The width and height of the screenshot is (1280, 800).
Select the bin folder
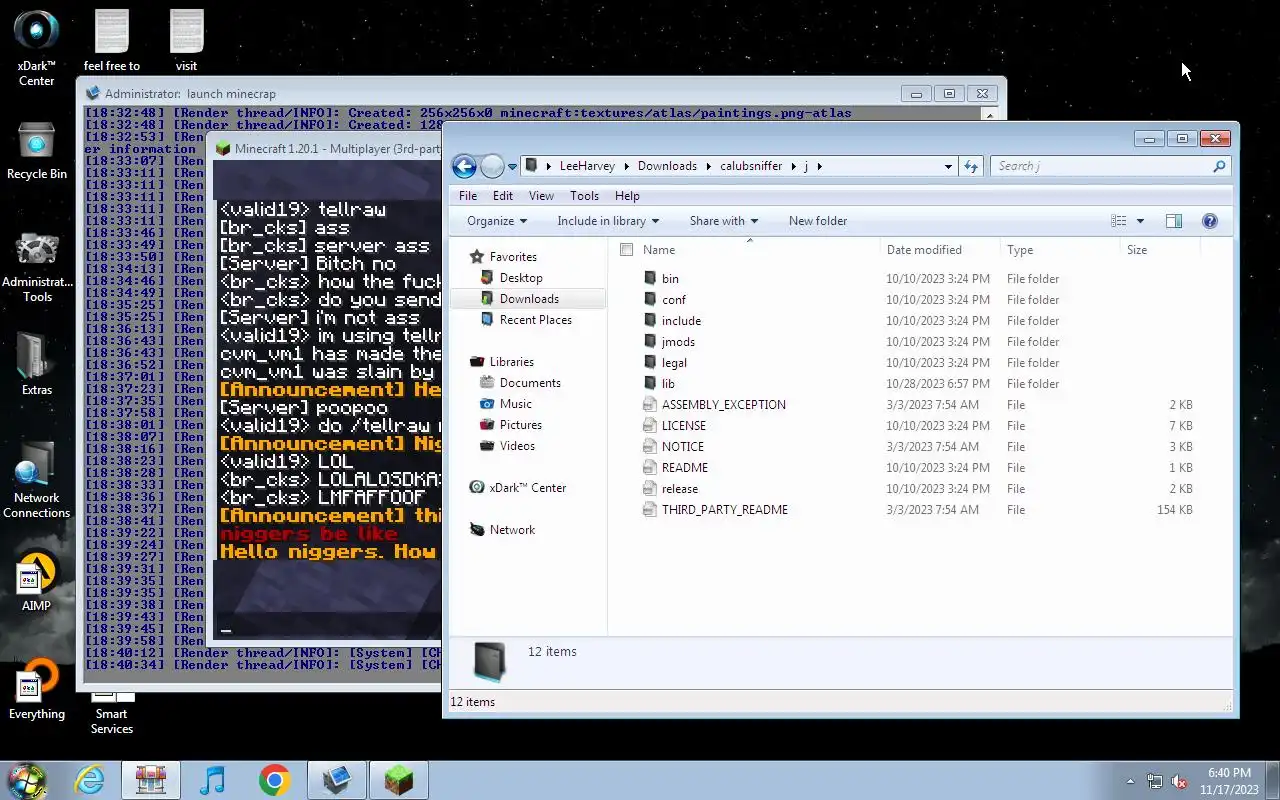670,279
